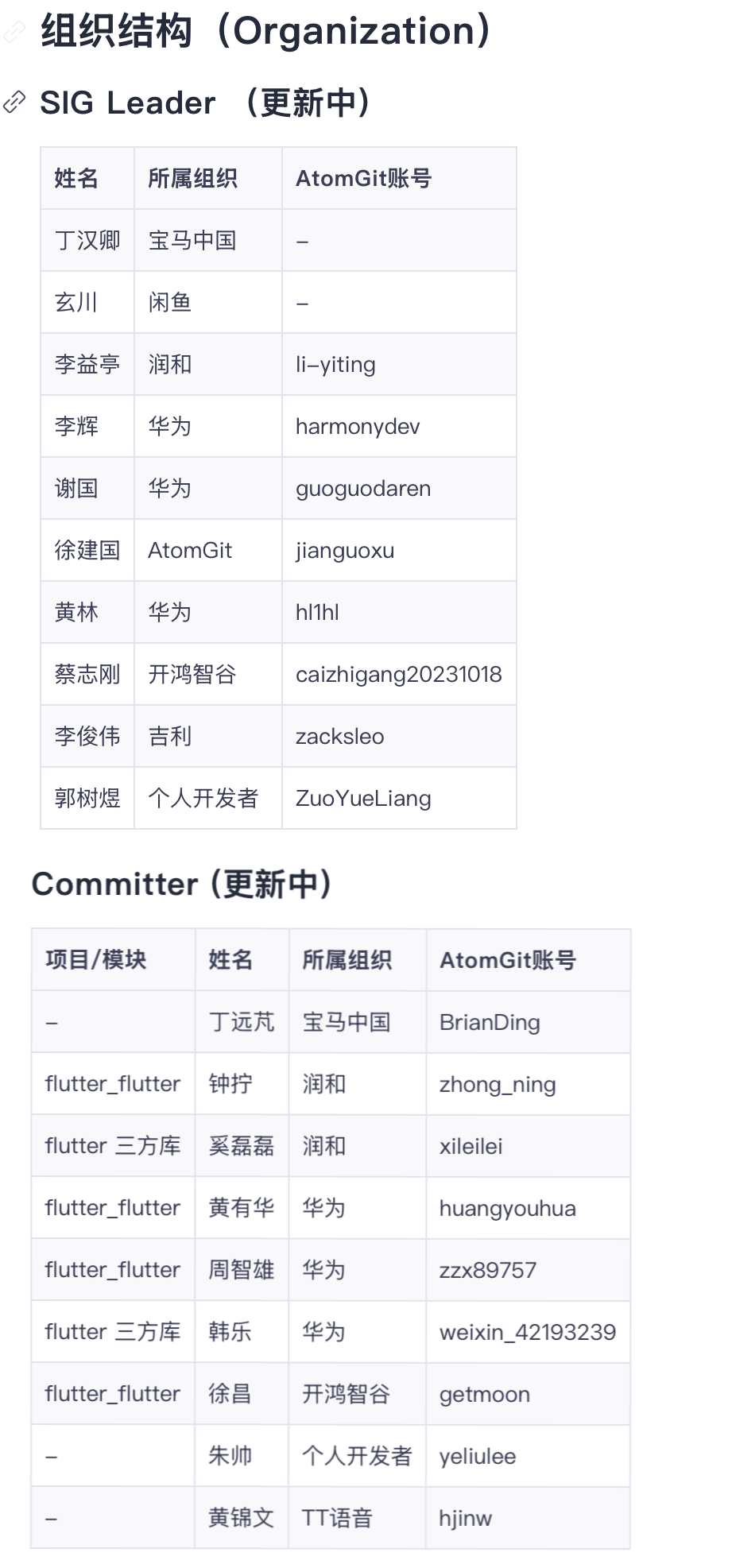Screen dimensions: 732x1568
Task: Select the li-yiting account cell
Action: pos(335,365)
